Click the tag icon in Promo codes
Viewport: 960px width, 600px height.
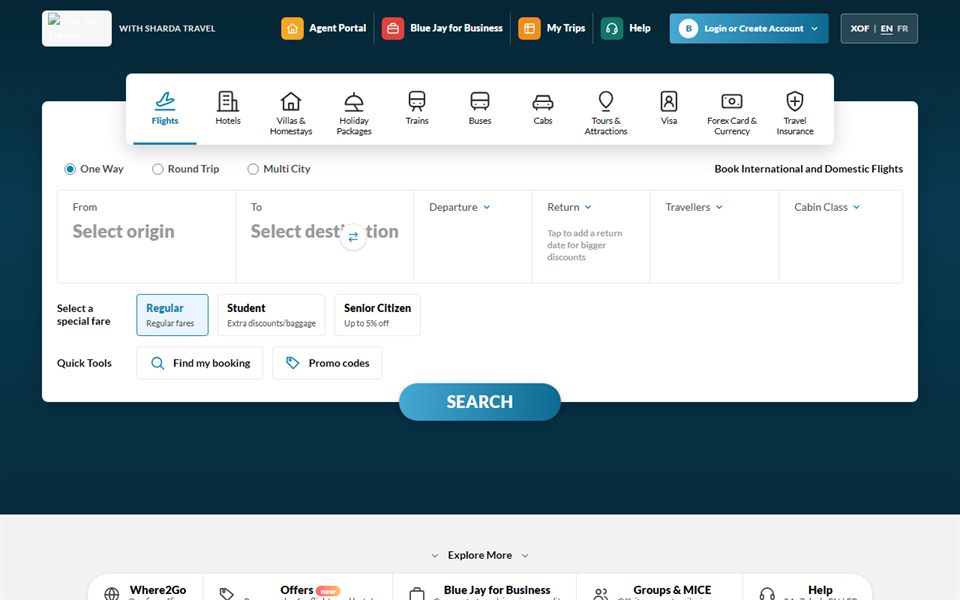pyautogui.click(x=293, y=363)
